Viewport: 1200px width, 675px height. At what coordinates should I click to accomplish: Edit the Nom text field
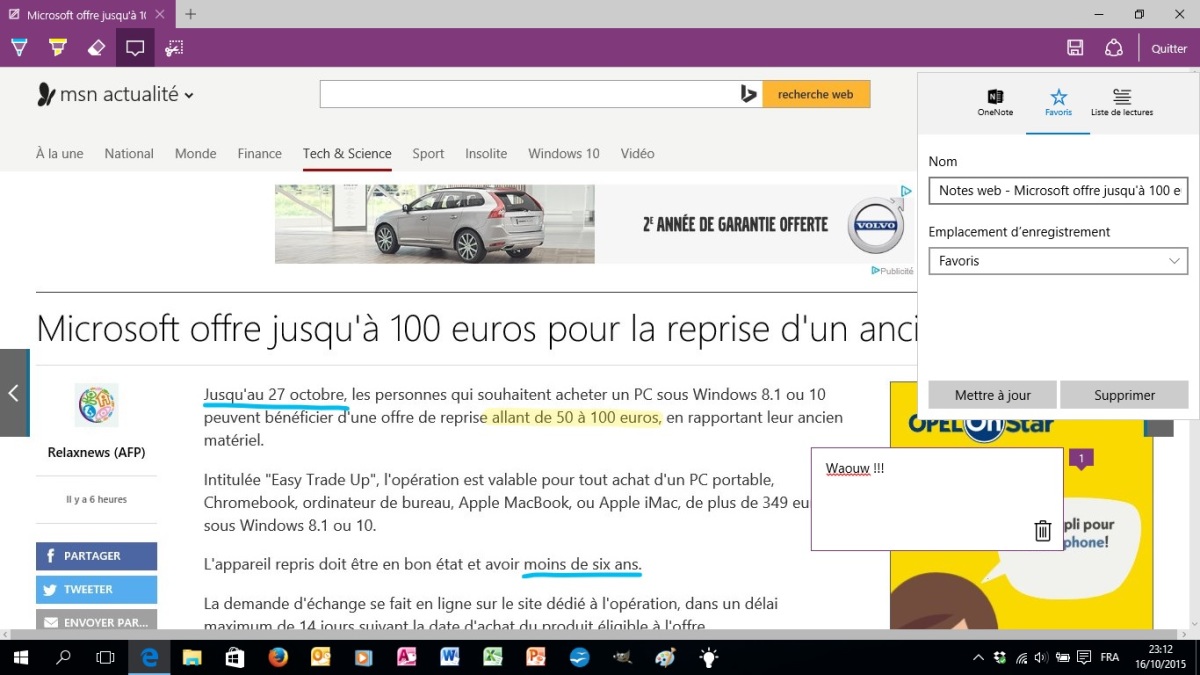coord(1058,190)
